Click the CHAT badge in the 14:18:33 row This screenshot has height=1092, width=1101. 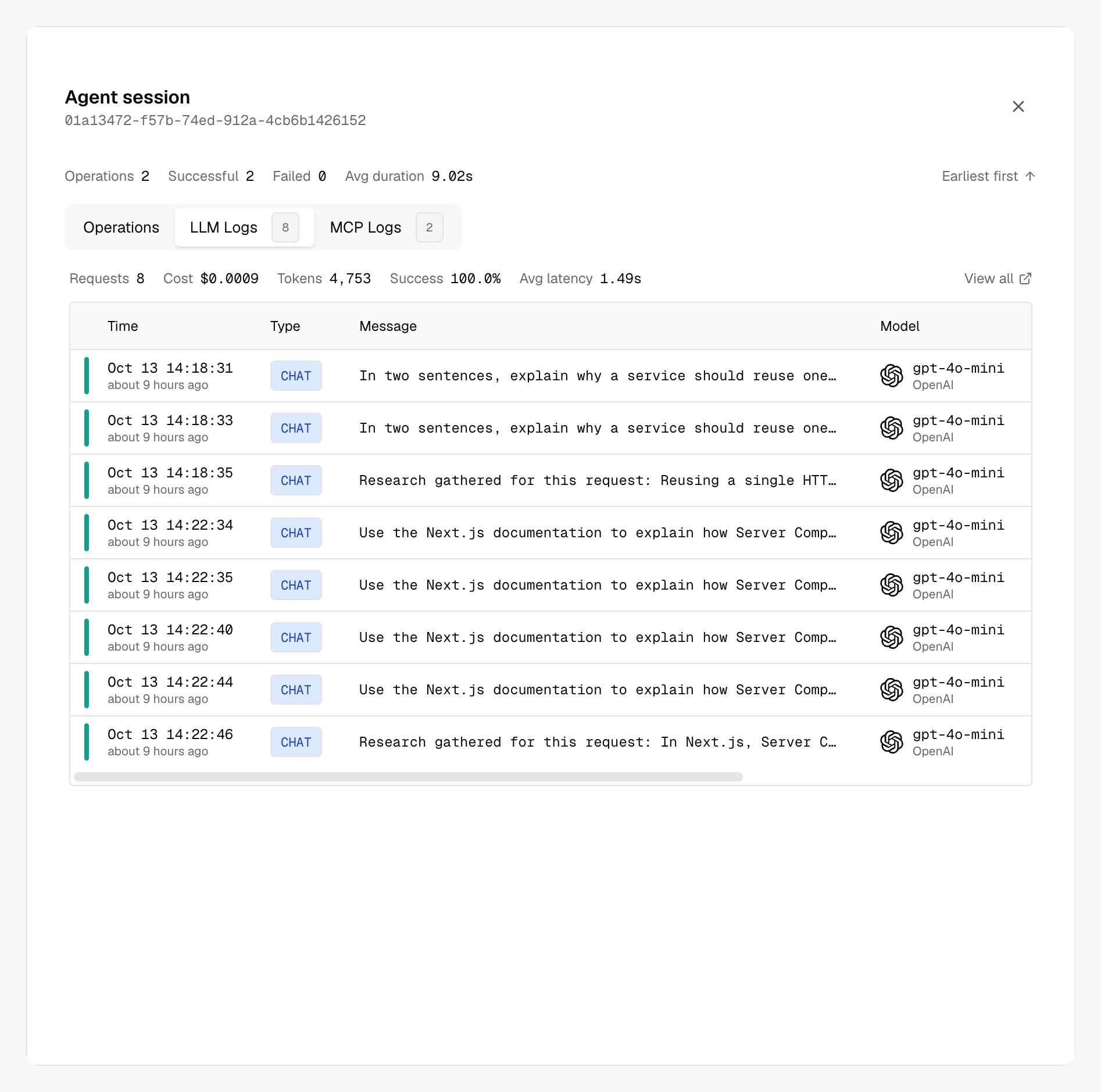(x=296, y=428)
